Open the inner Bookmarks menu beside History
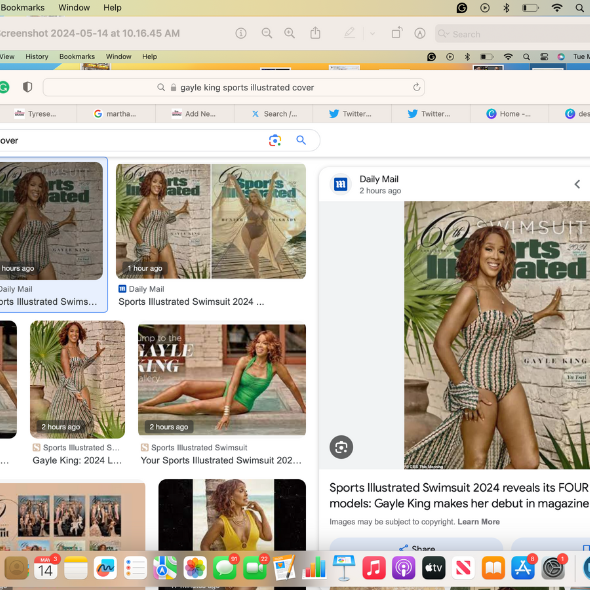Screen dimensions: 590x590 coord(77,56)
